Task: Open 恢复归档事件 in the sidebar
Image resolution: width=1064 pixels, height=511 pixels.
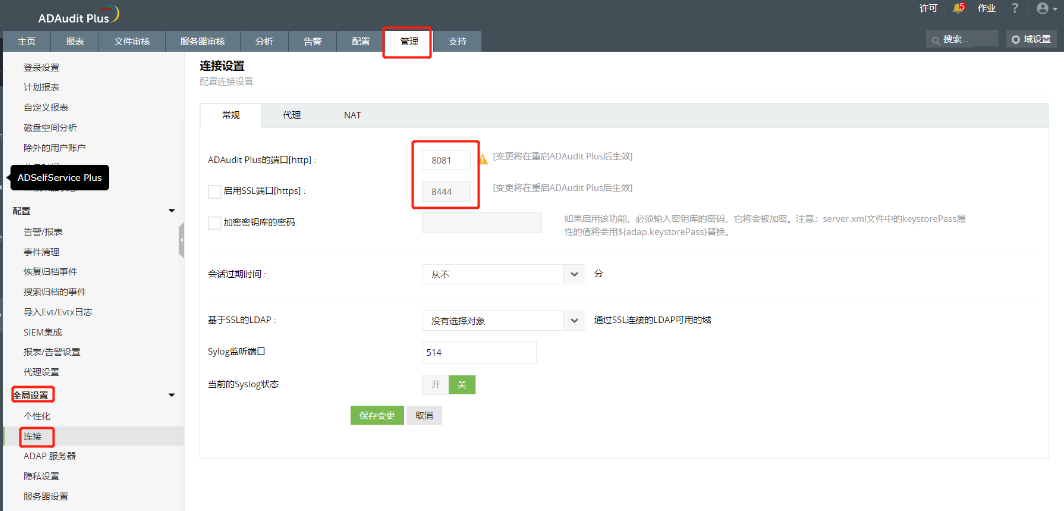Action: 50,271
